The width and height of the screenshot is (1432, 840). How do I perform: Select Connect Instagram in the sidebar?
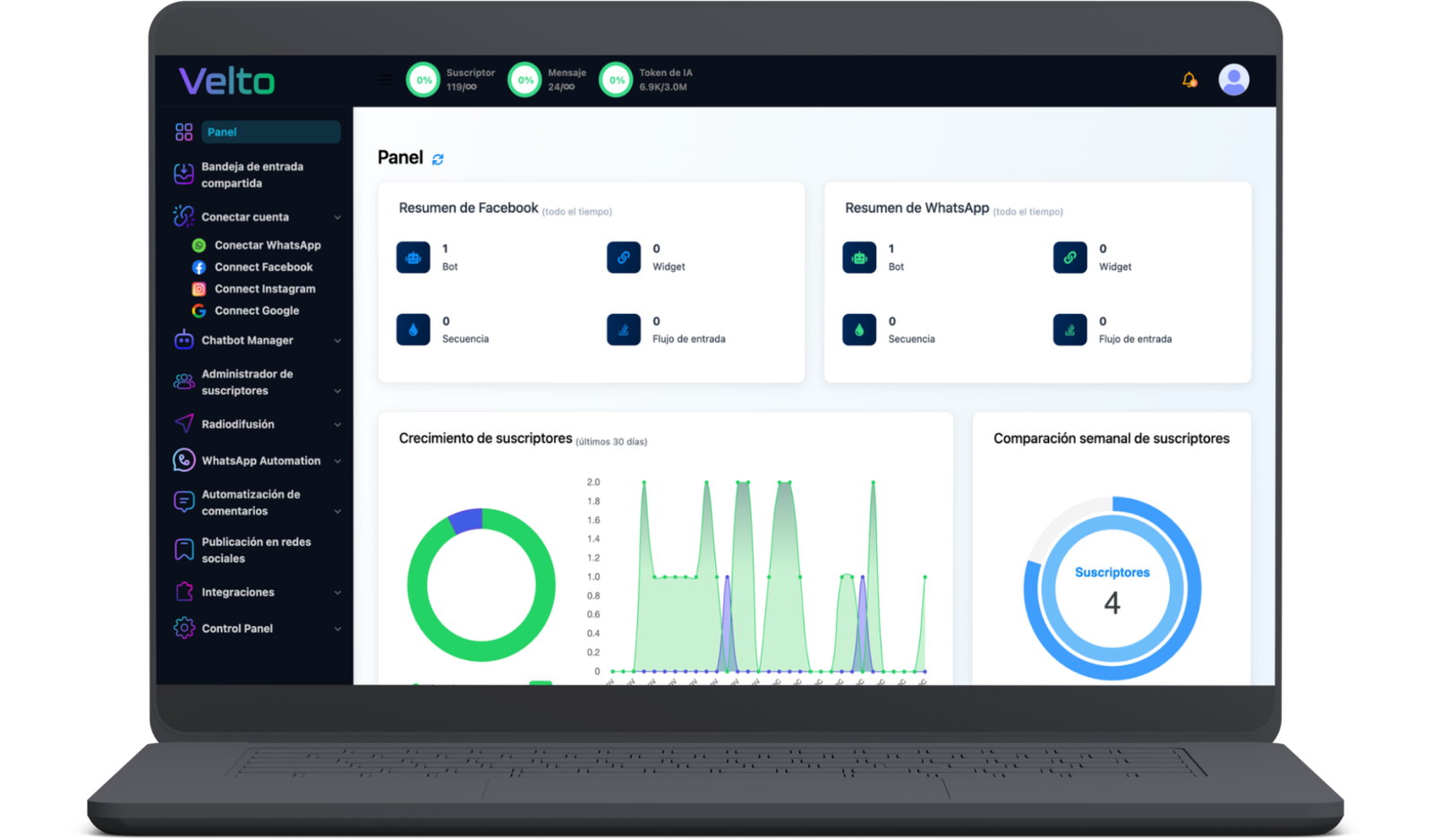(x=265, y=288)
